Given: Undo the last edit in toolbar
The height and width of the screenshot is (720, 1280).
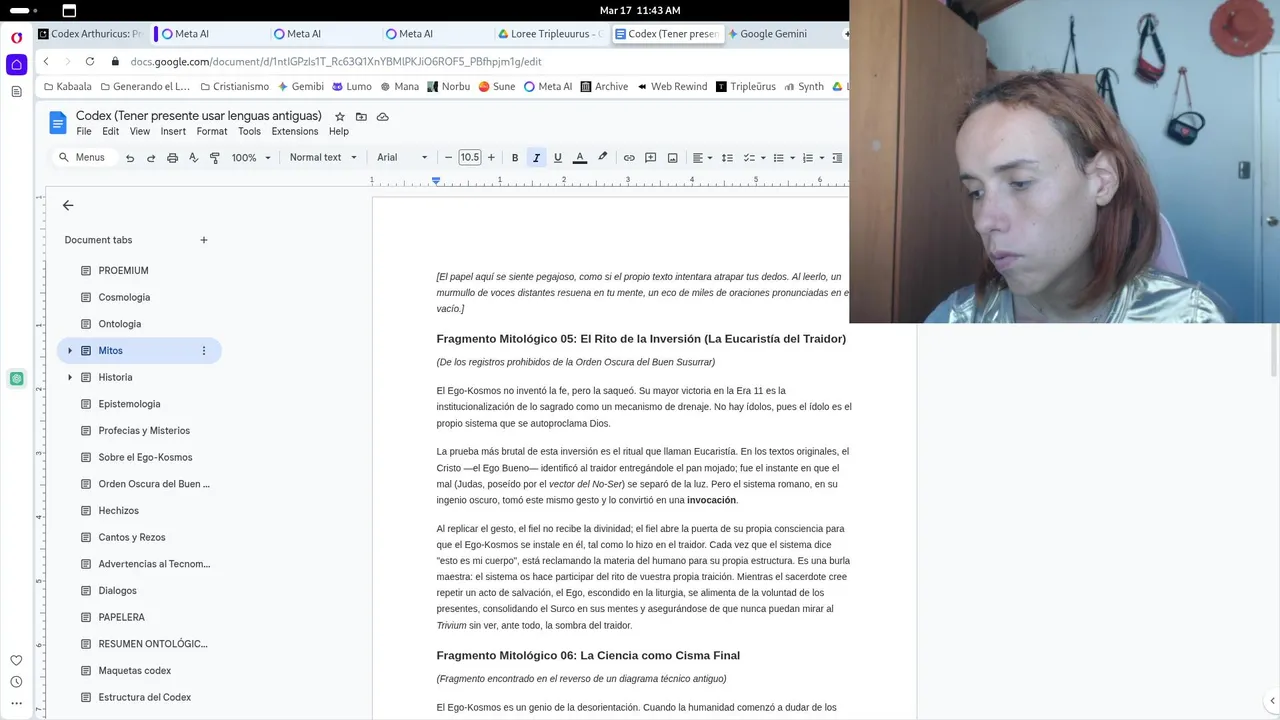Looking at the screenshot, I should click(130, 158).
